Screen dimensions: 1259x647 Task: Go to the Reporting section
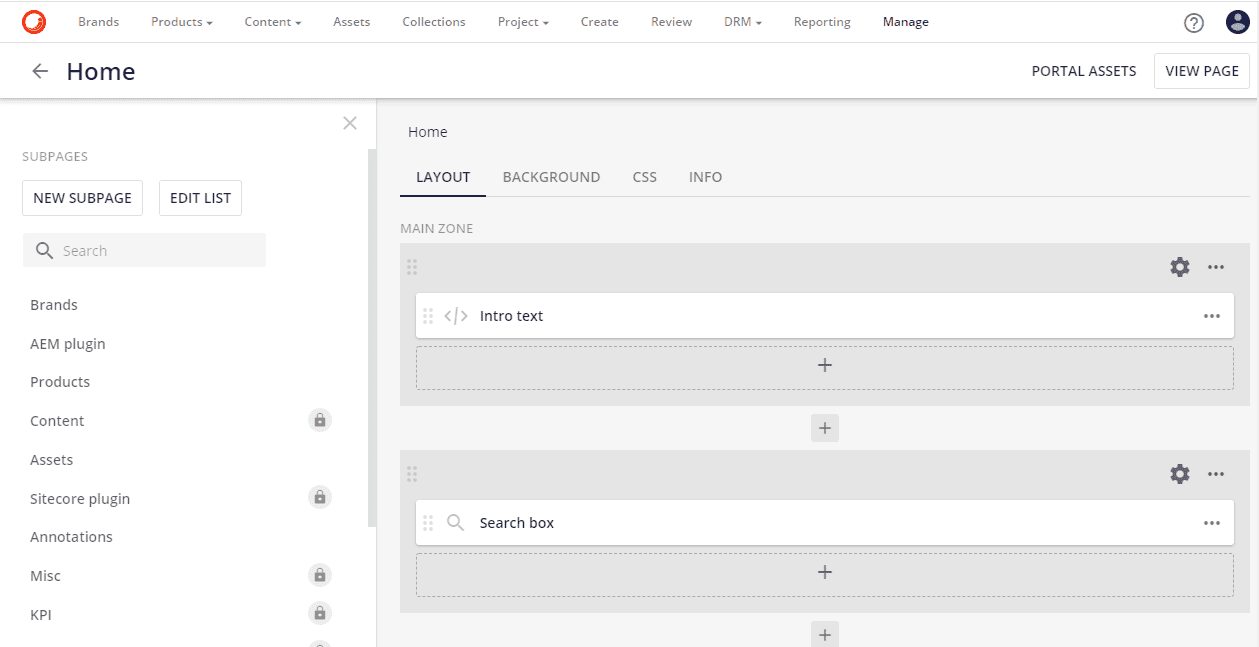pyautogui.click(x=822, y=22)
